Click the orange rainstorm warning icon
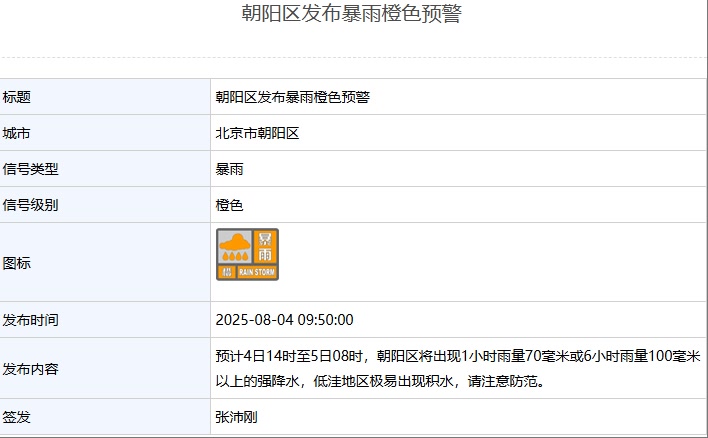The image size is (708, 438). (x=247, y=254)
